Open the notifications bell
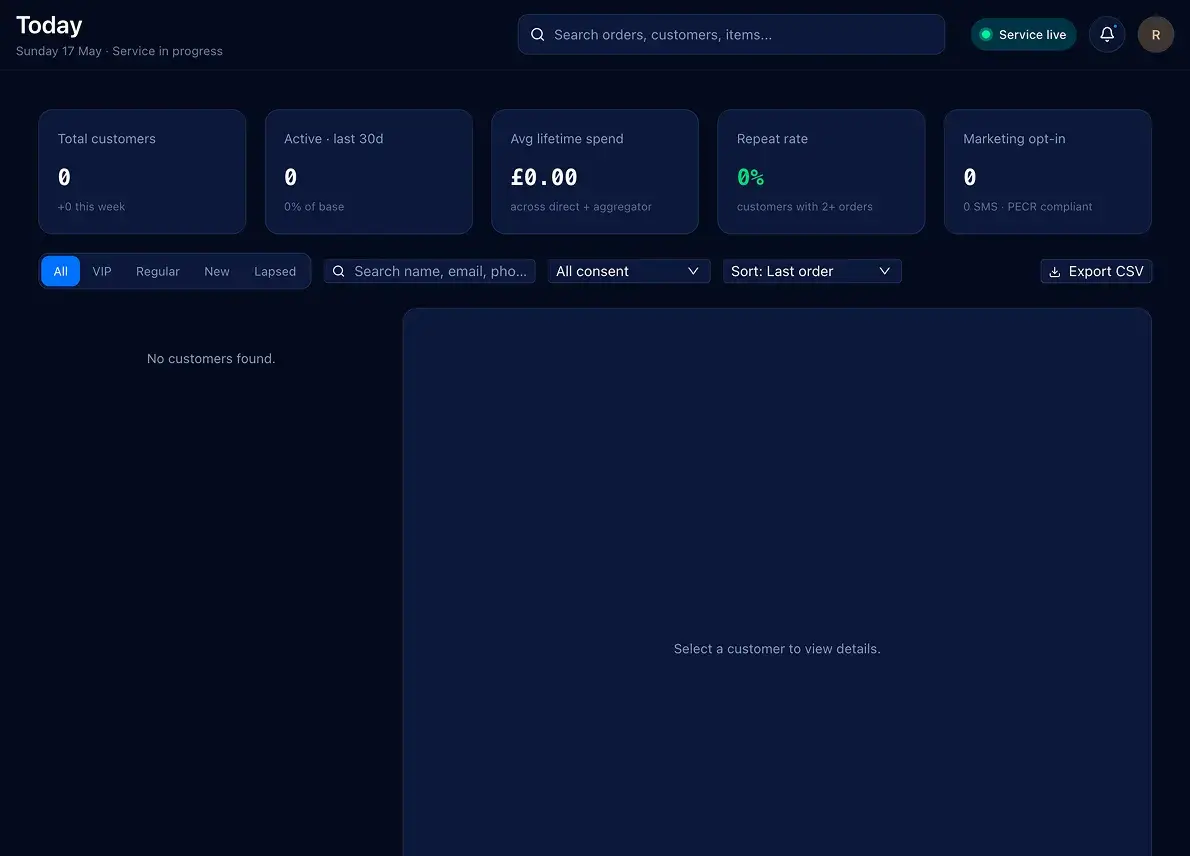This screenshot has height=856, width=1190. pos(1107,34)
